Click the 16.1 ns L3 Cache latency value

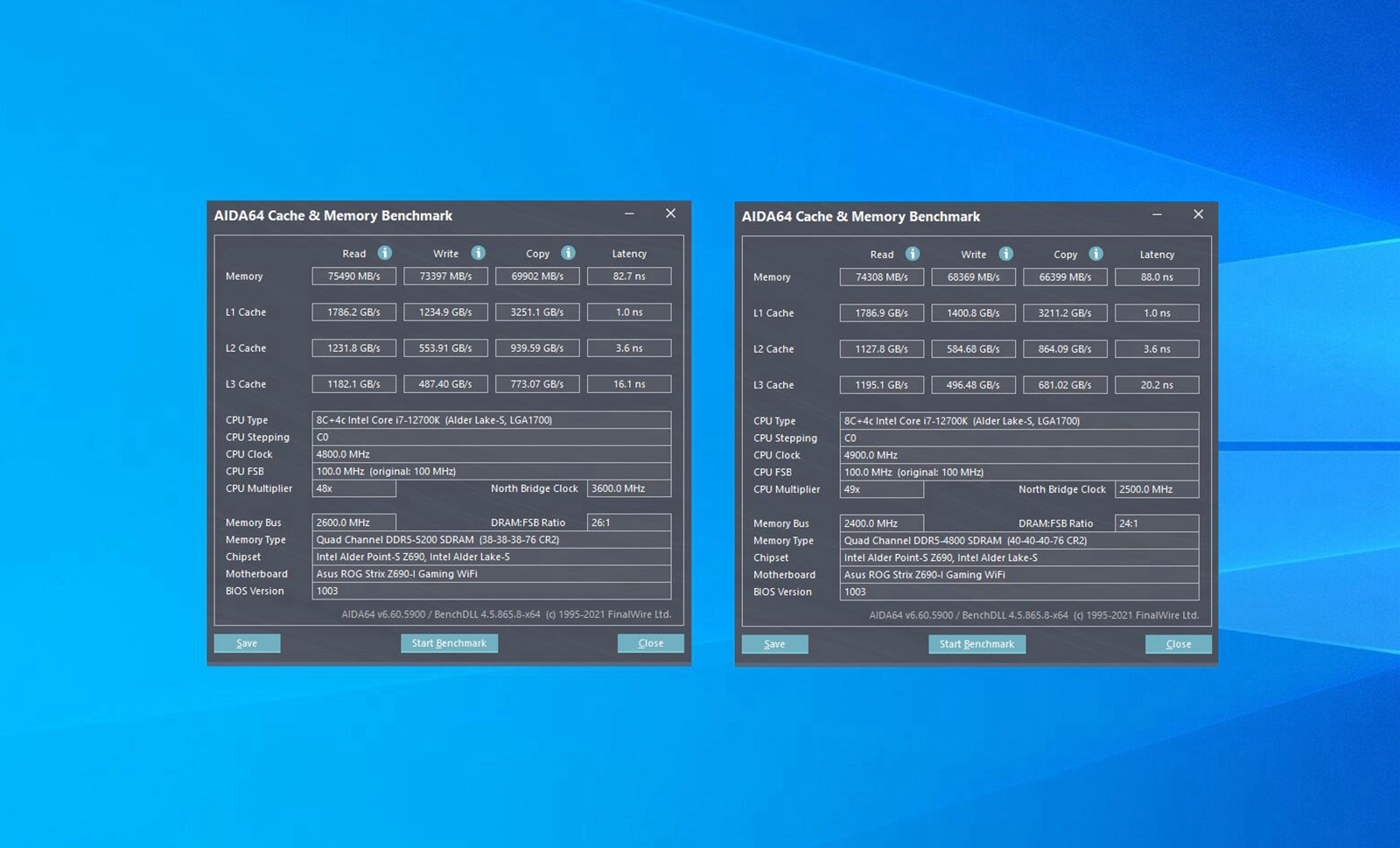tap(630, 384)
